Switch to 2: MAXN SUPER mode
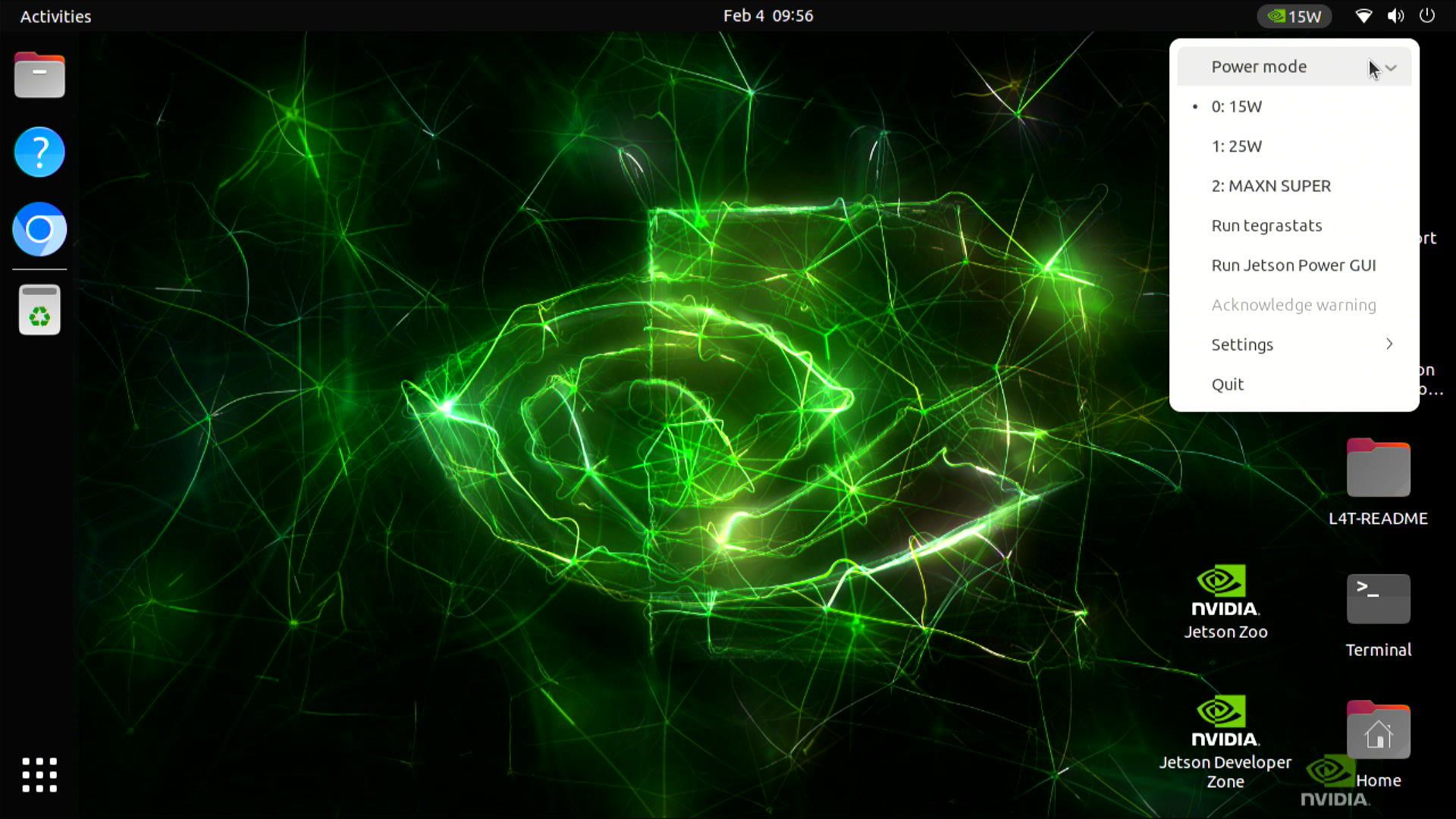 point(1294,186)
